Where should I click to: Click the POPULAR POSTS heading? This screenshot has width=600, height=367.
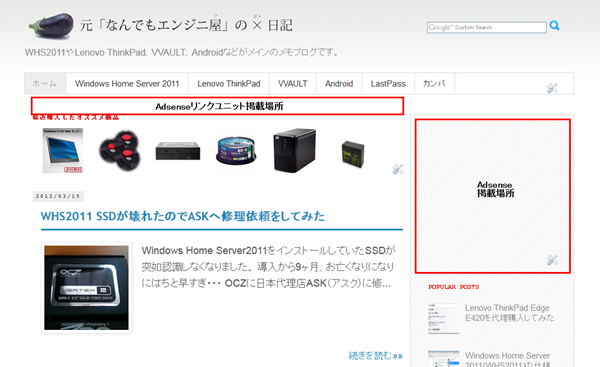[453, 287]
